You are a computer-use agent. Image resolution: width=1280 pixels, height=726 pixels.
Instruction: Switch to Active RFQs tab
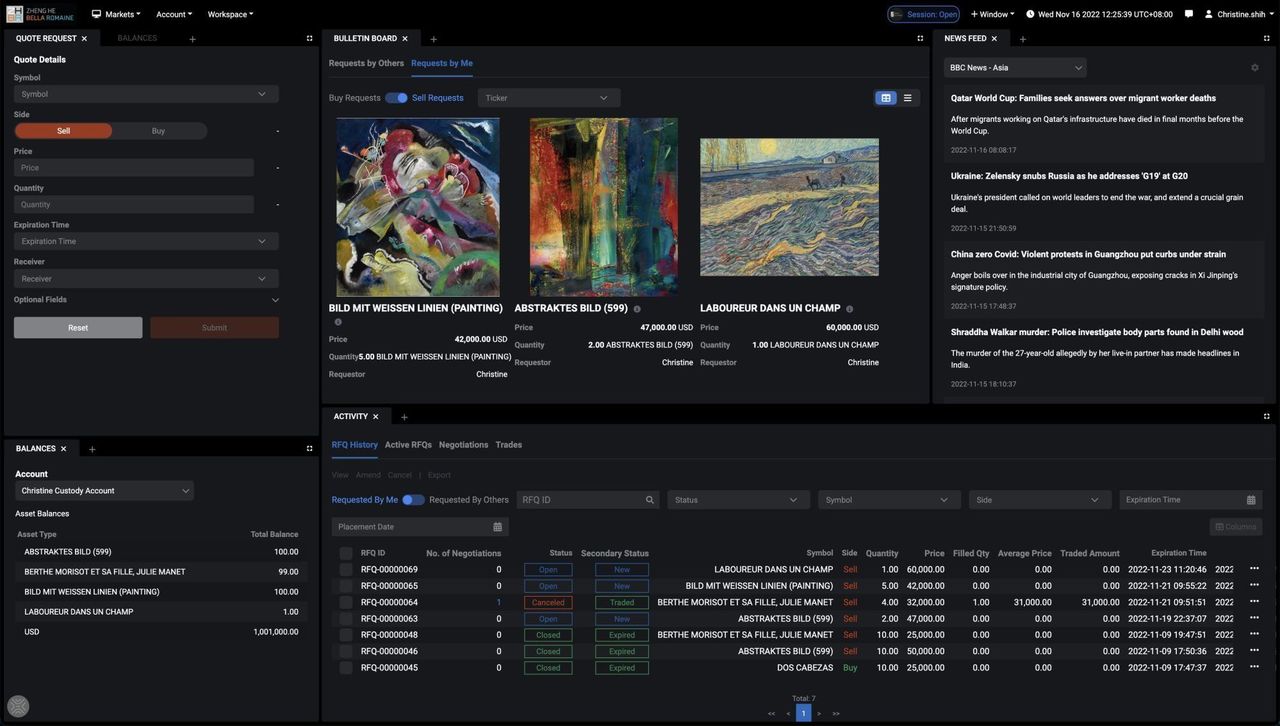[408, 445]
